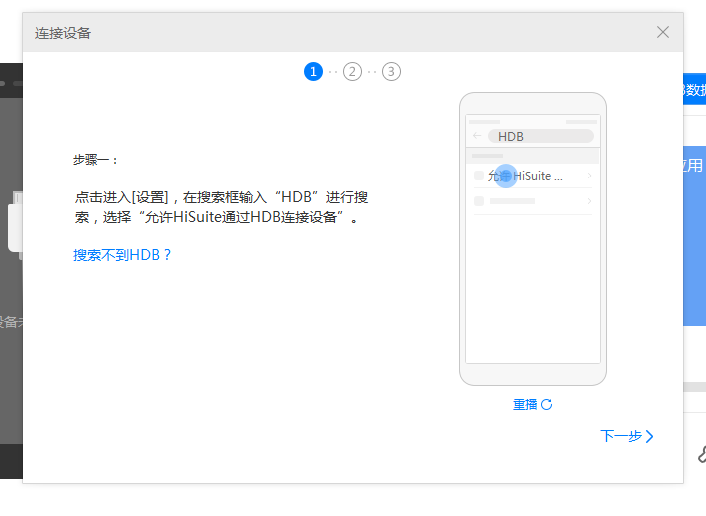
Task: Click the 步骤一 heading text
Action: point(95,160)
